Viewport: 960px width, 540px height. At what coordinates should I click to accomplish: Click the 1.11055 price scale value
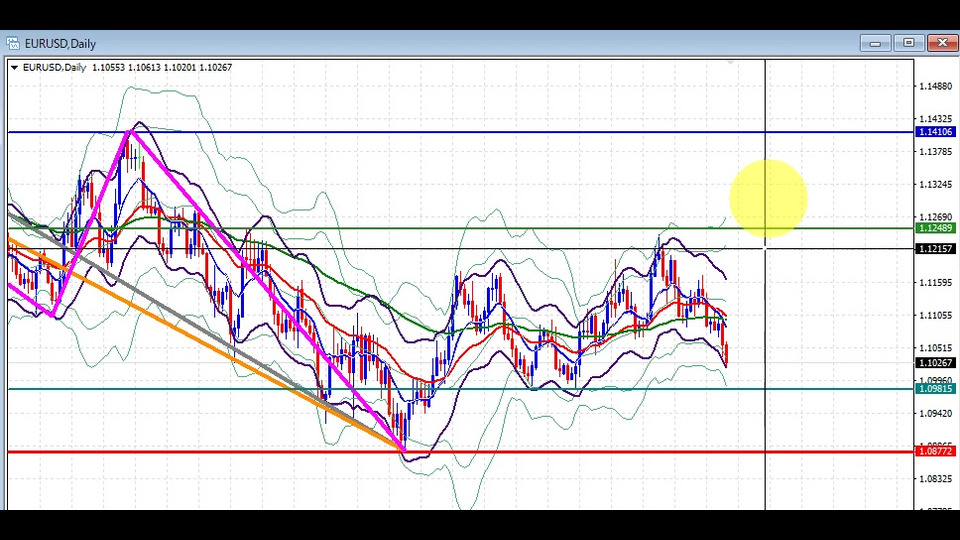936,315
